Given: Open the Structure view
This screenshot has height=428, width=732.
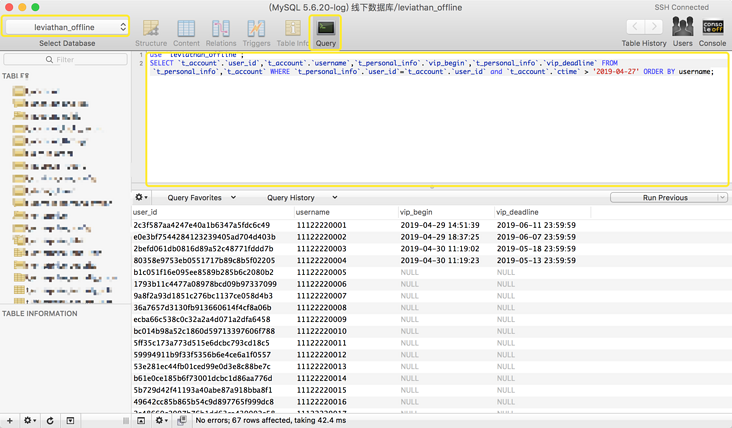Looking at the screenshot, I should pyautogui.click(x=151, y=32).
